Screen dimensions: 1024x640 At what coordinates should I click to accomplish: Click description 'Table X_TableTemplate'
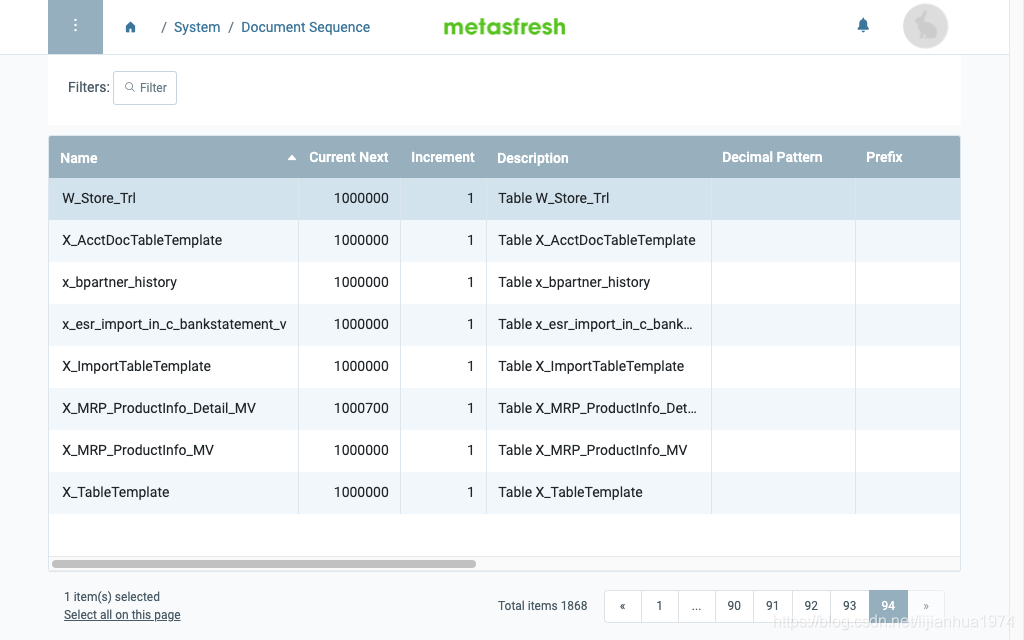click(570, 492)
